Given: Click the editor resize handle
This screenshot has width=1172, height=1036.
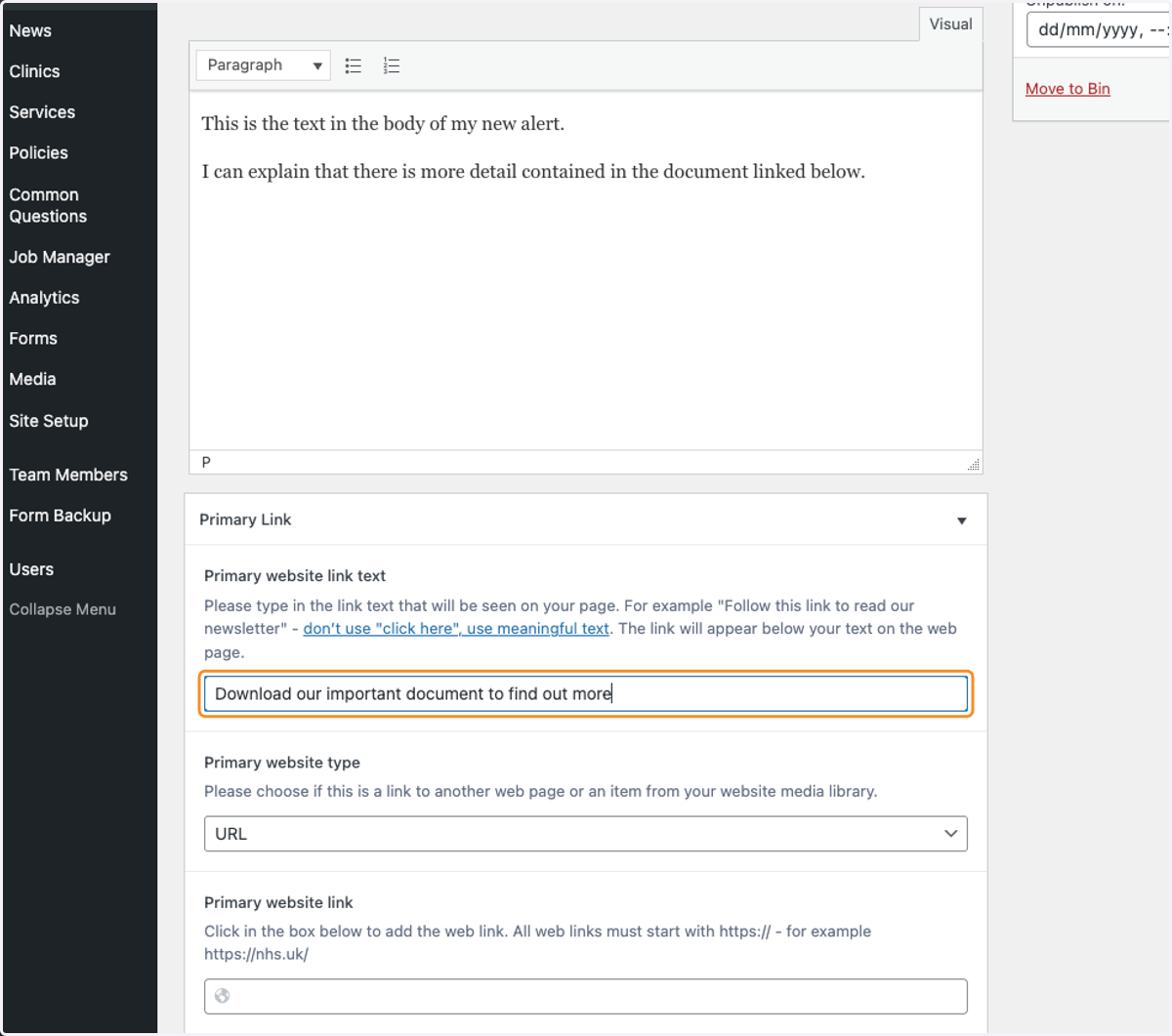Looking at the screenshot, I should tap(974, 465).
